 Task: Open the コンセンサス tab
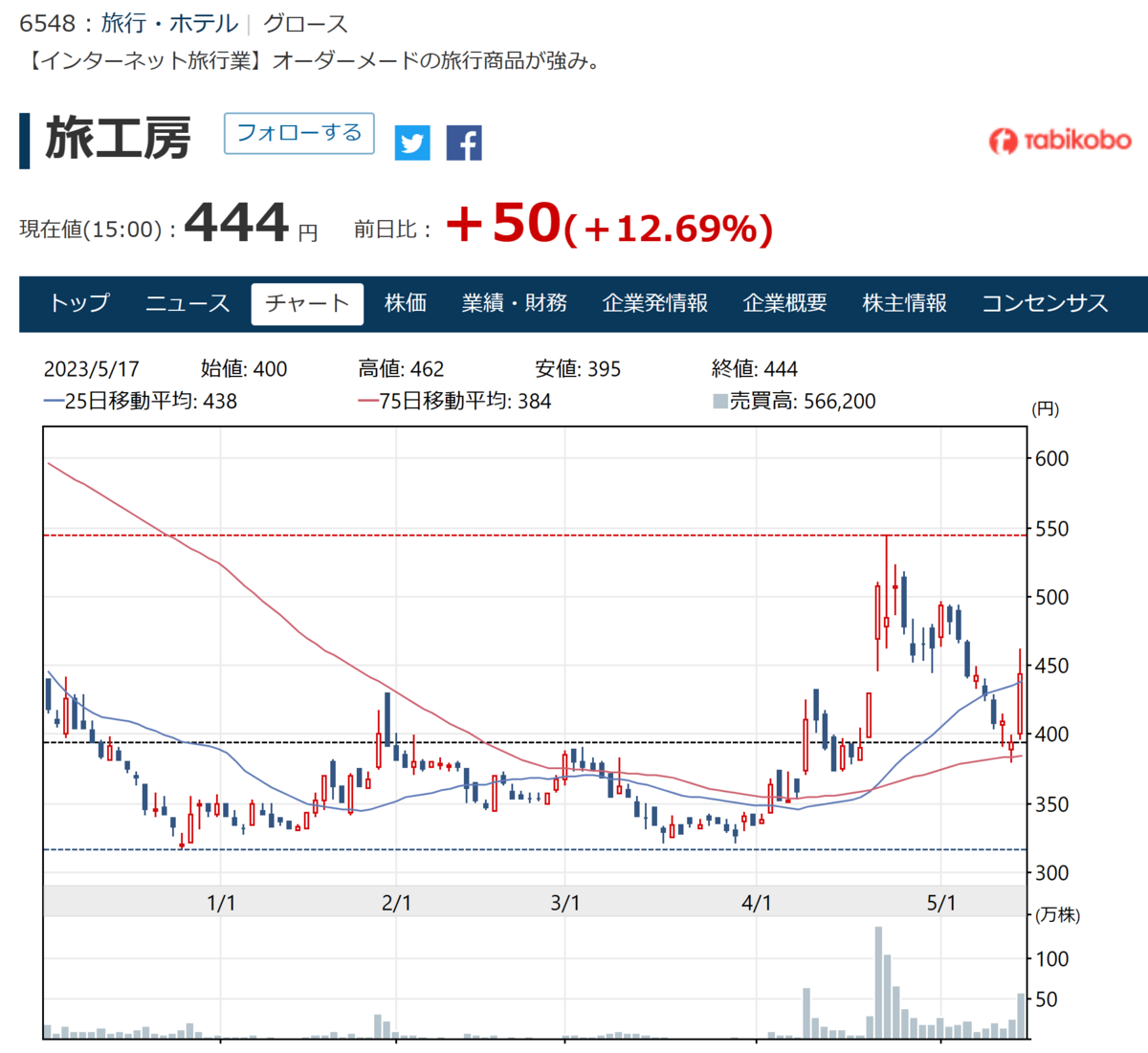1046,303
